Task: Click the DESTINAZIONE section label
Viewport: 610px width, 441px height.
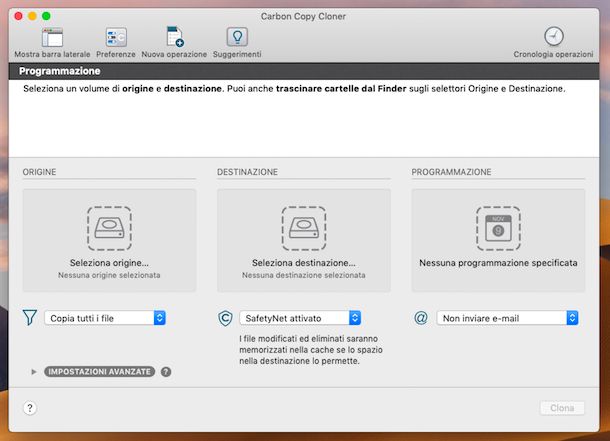Action: (247, 172)
